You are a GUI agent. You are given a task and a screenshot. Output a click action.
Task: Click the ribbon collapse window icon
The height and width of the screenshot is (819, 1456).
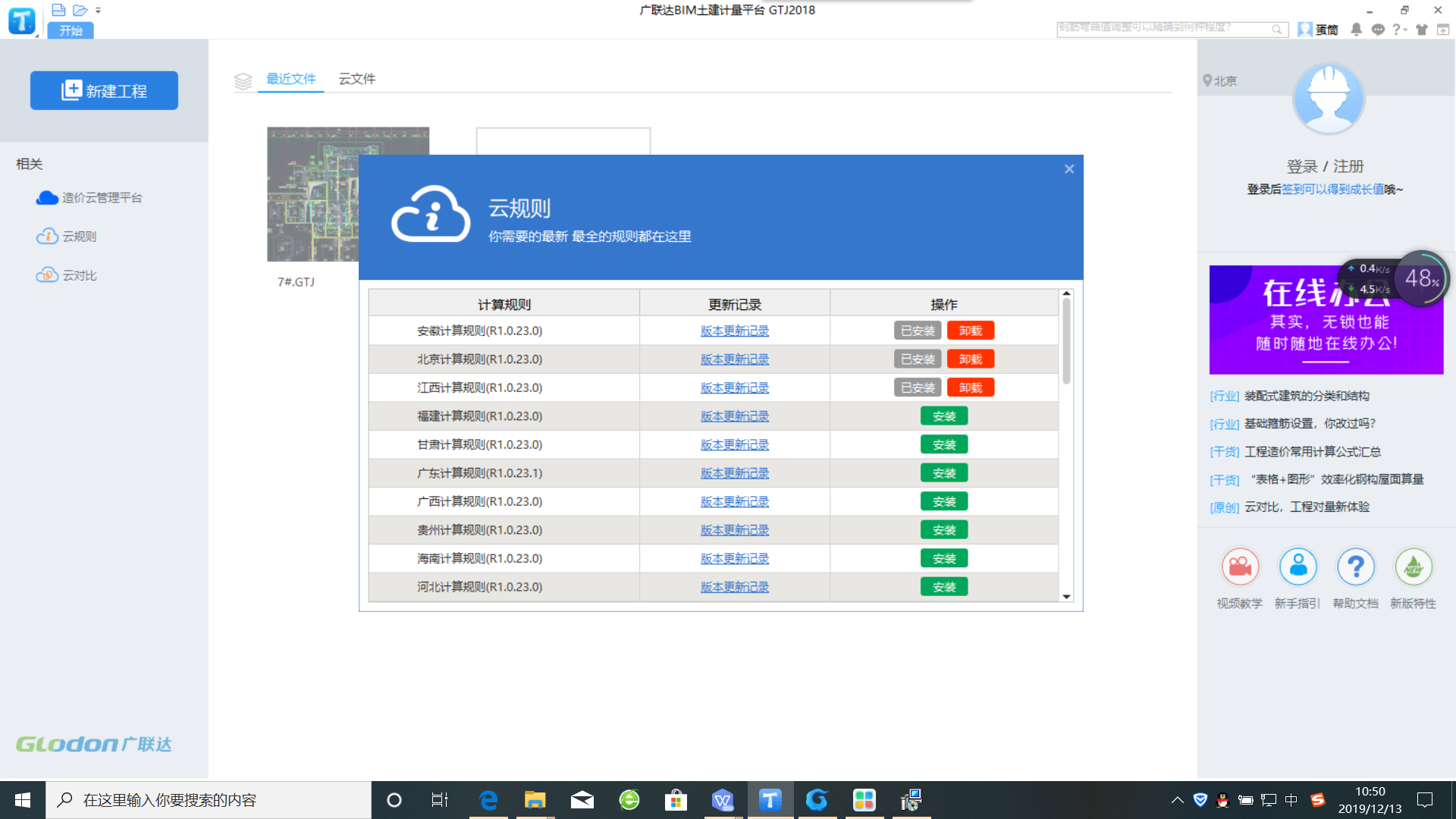coord(1443,30)
